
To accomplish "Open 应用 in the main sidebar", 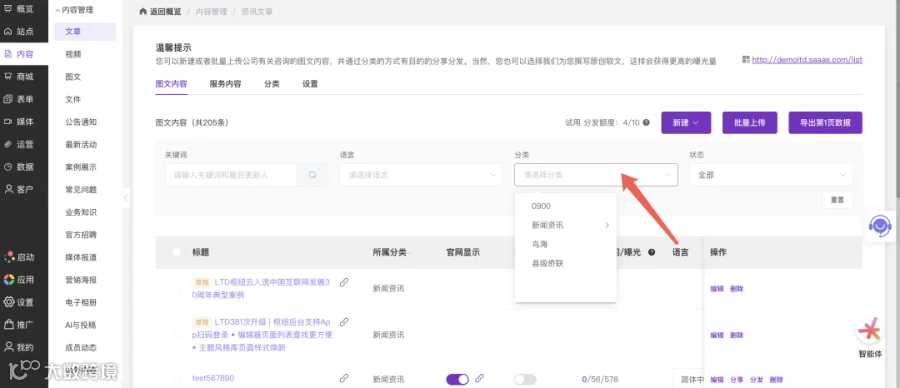I will click(19, 280).
